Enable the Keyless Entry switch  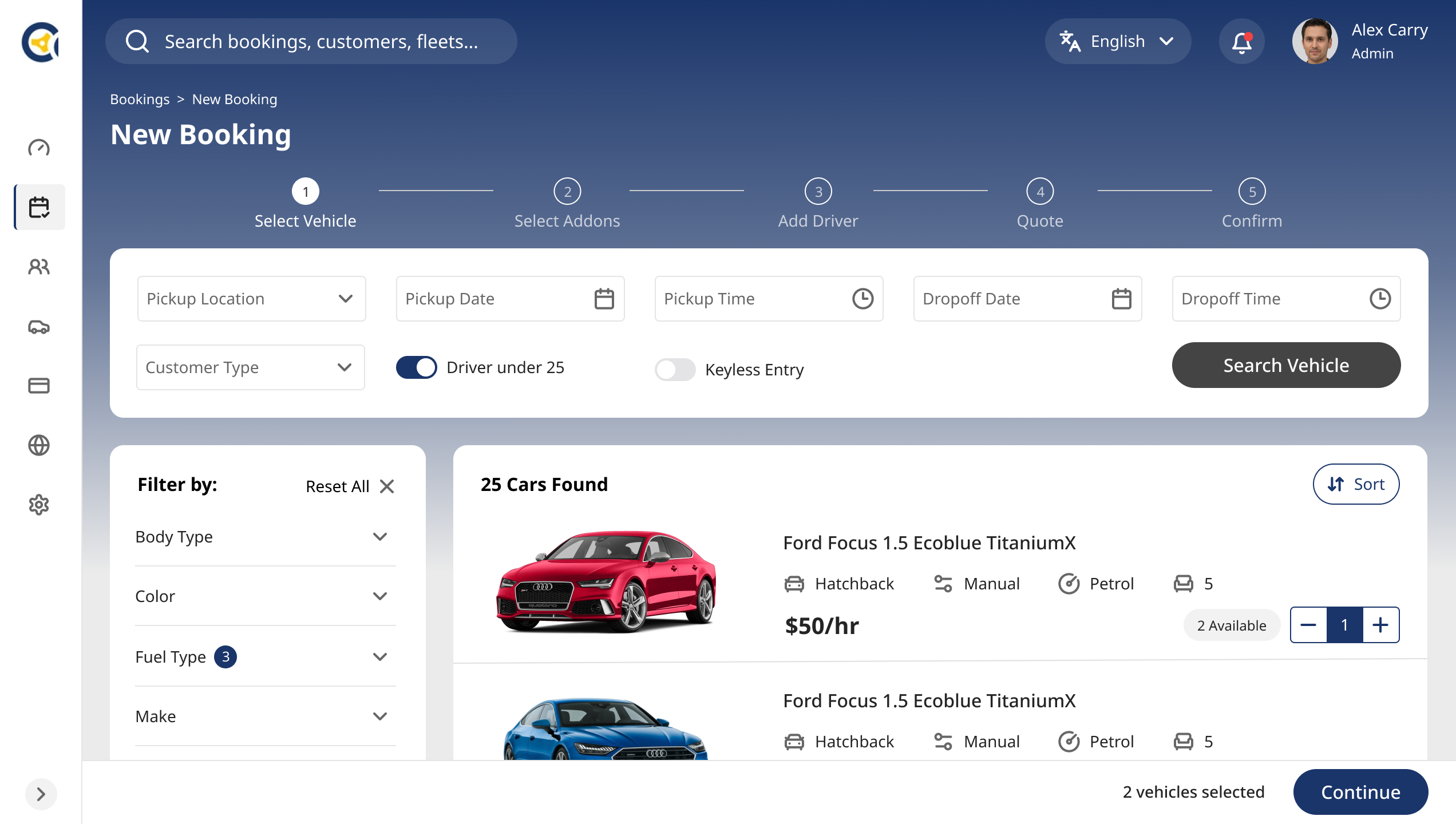pyautogui.click(x=675, y=370)
